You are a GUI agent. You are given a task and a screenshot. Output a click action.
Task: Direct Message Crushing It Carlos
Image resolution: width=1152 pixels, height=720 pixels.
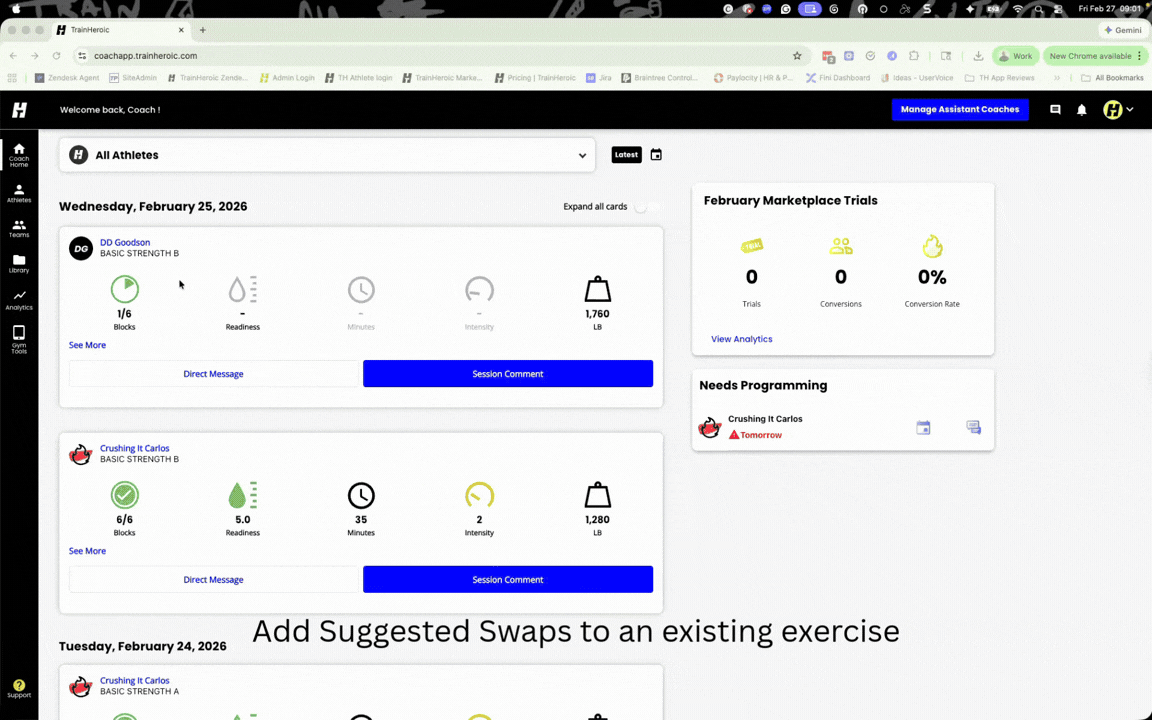[x=213, y=579]
